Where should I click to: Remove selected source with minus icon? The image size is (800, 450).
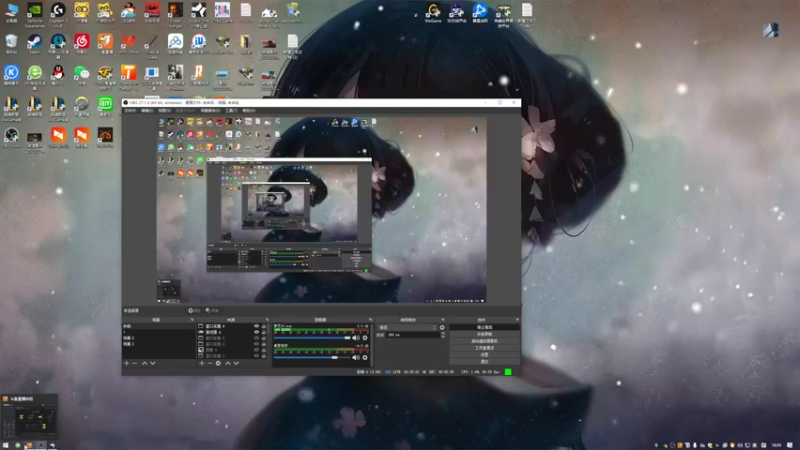point(210,363)
